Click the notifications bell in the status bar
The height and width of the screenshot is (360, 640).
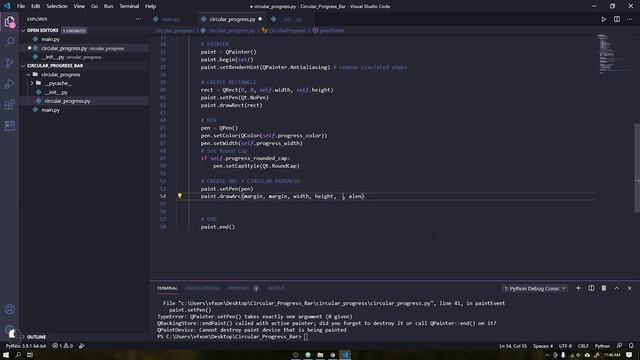[631, 346]
